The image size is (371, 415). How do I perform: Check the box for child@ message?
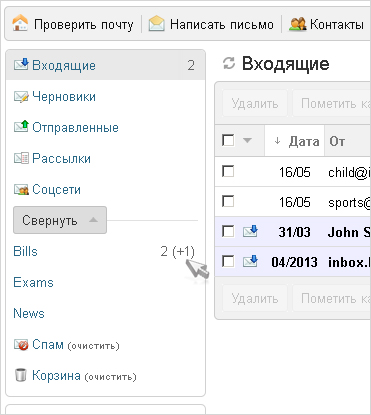tap(228, 171)
